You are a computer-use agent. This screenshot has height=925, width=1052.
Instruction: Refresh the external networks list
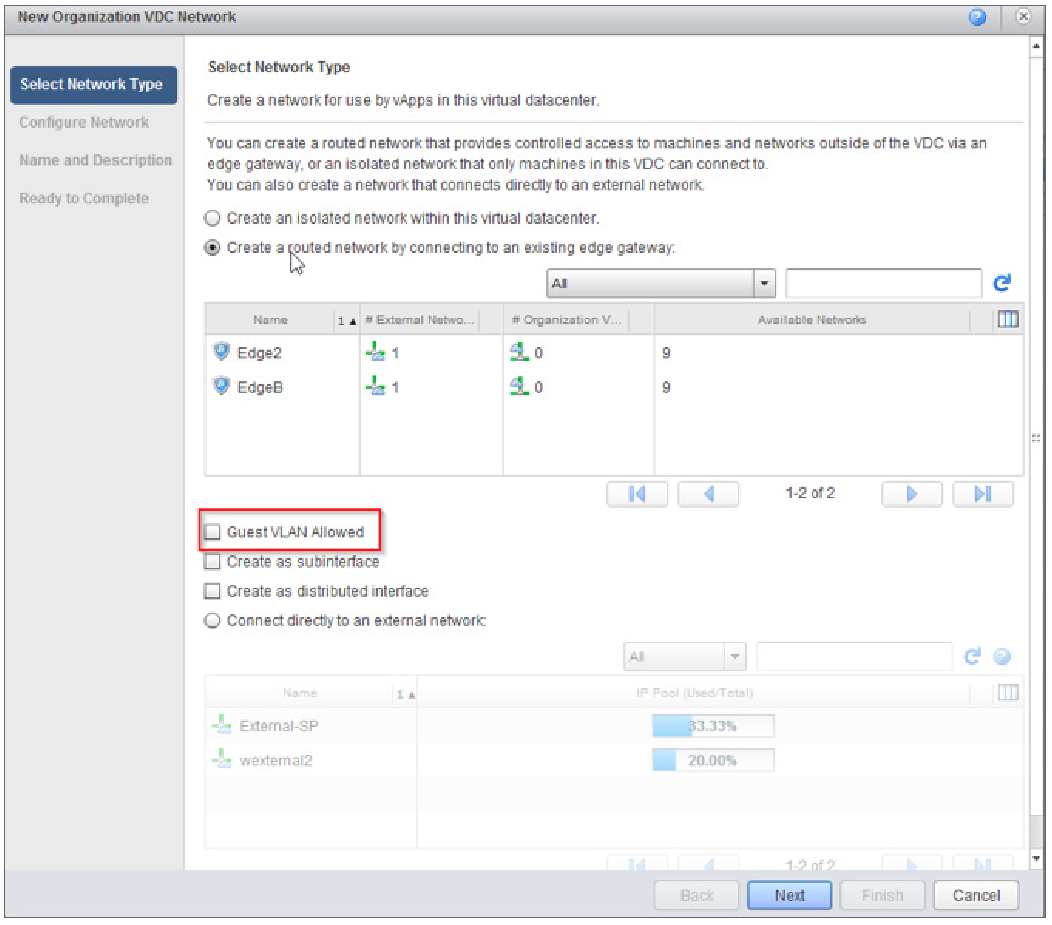click(972, 656)
